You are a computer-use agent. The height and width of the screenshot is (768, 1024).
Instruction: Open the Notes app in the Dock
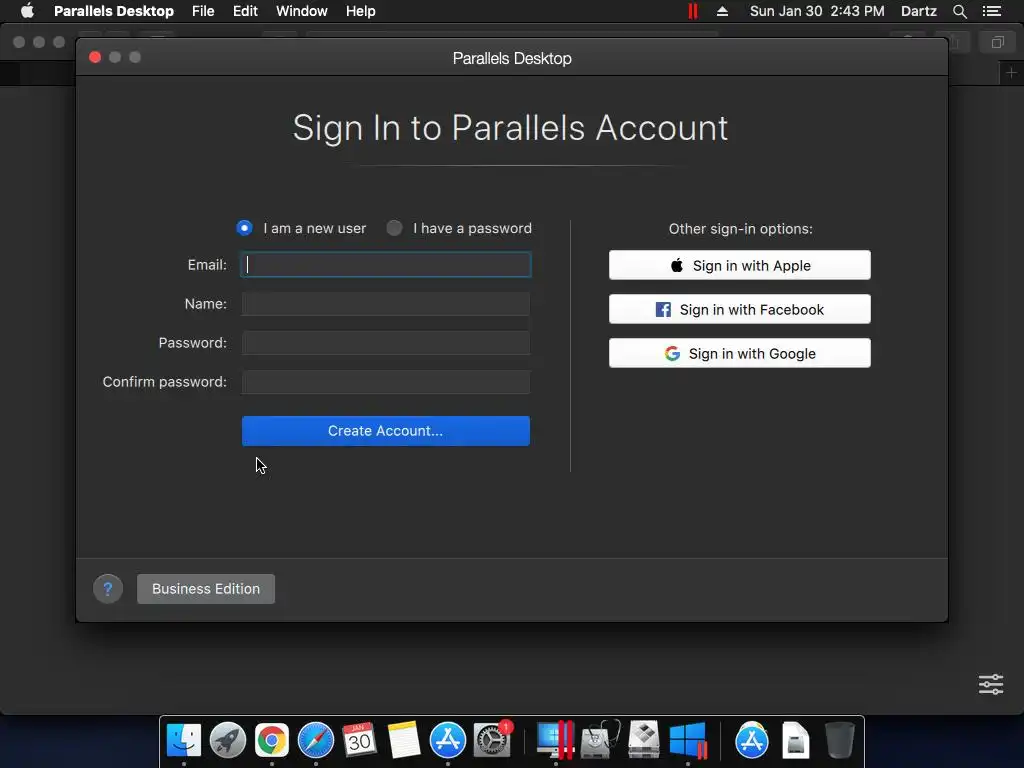click(404, 741)
